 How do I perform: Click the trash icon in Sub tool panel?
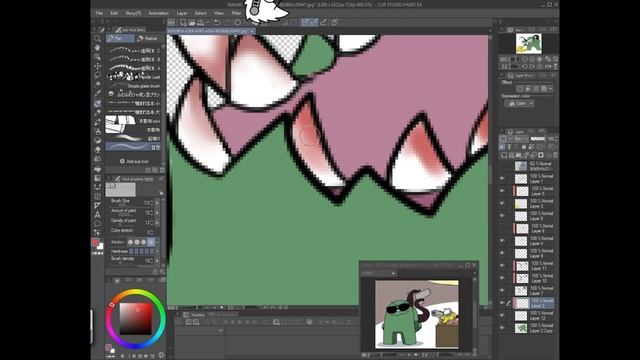tap(162, 170)
